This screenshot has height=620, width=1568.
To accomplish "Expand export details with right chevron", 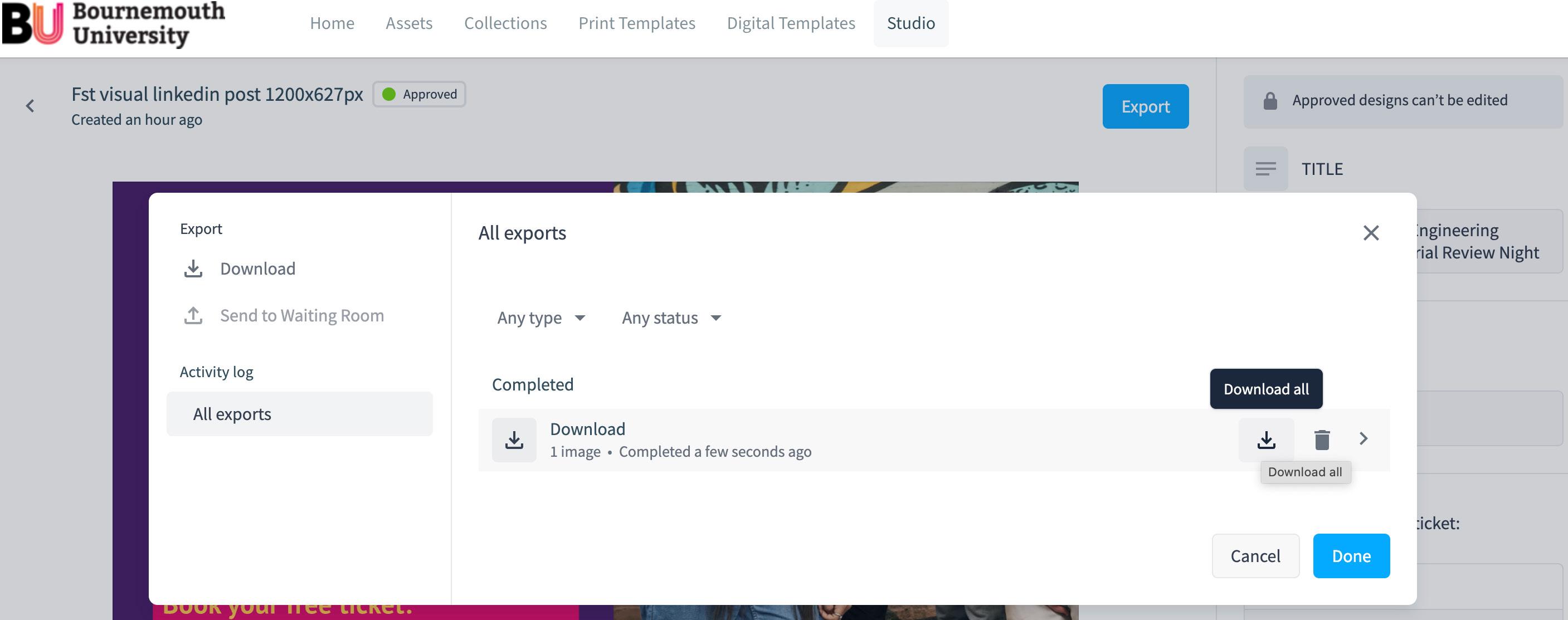I will click(x=1364, y=439).
